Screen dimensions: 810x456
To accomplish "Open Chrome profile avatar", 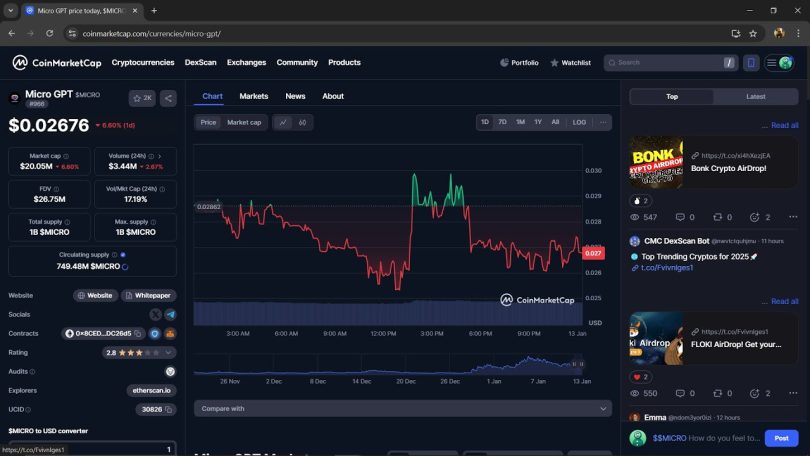I will 779,34.
